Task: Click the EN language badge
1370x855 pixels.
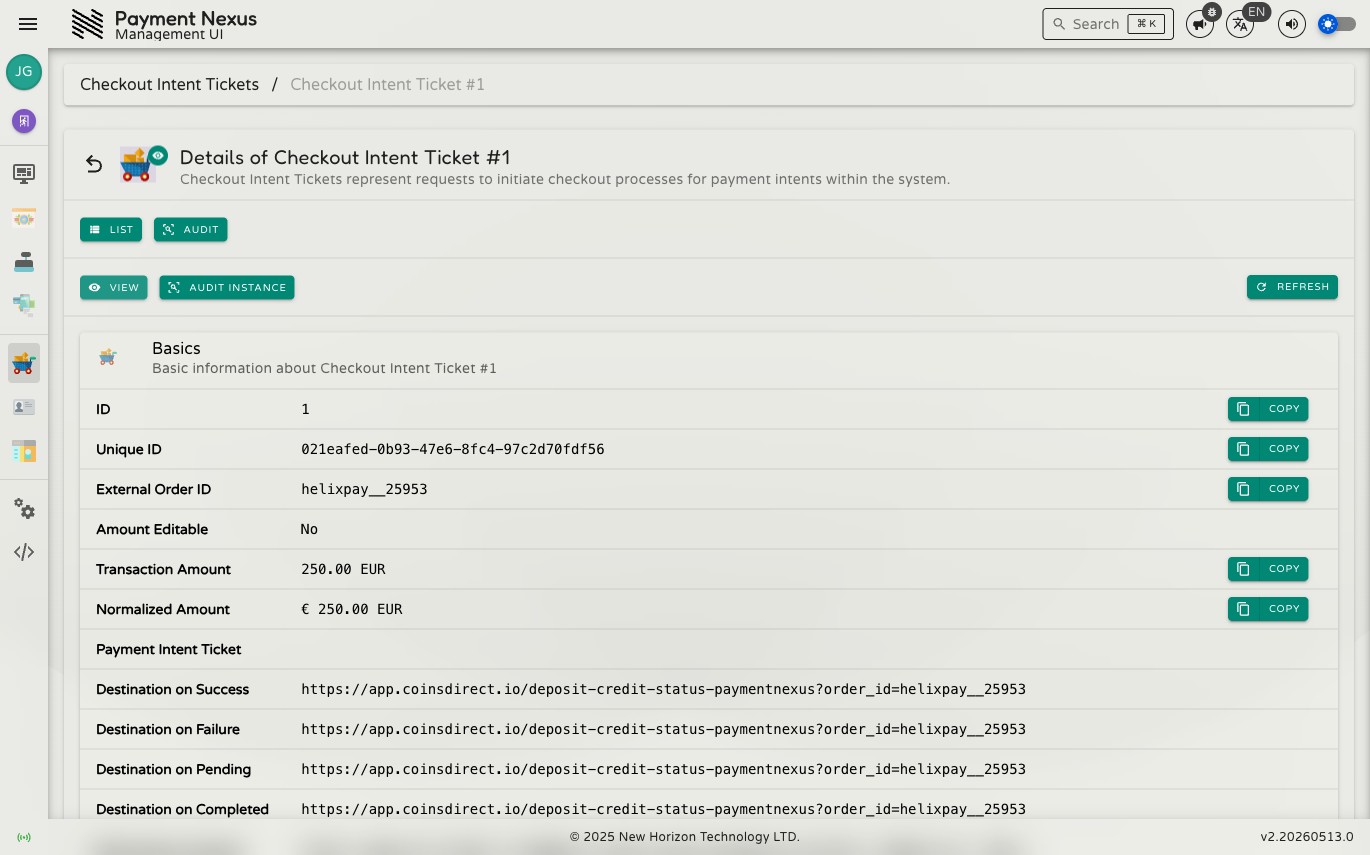Action: tap(1257, 13)
